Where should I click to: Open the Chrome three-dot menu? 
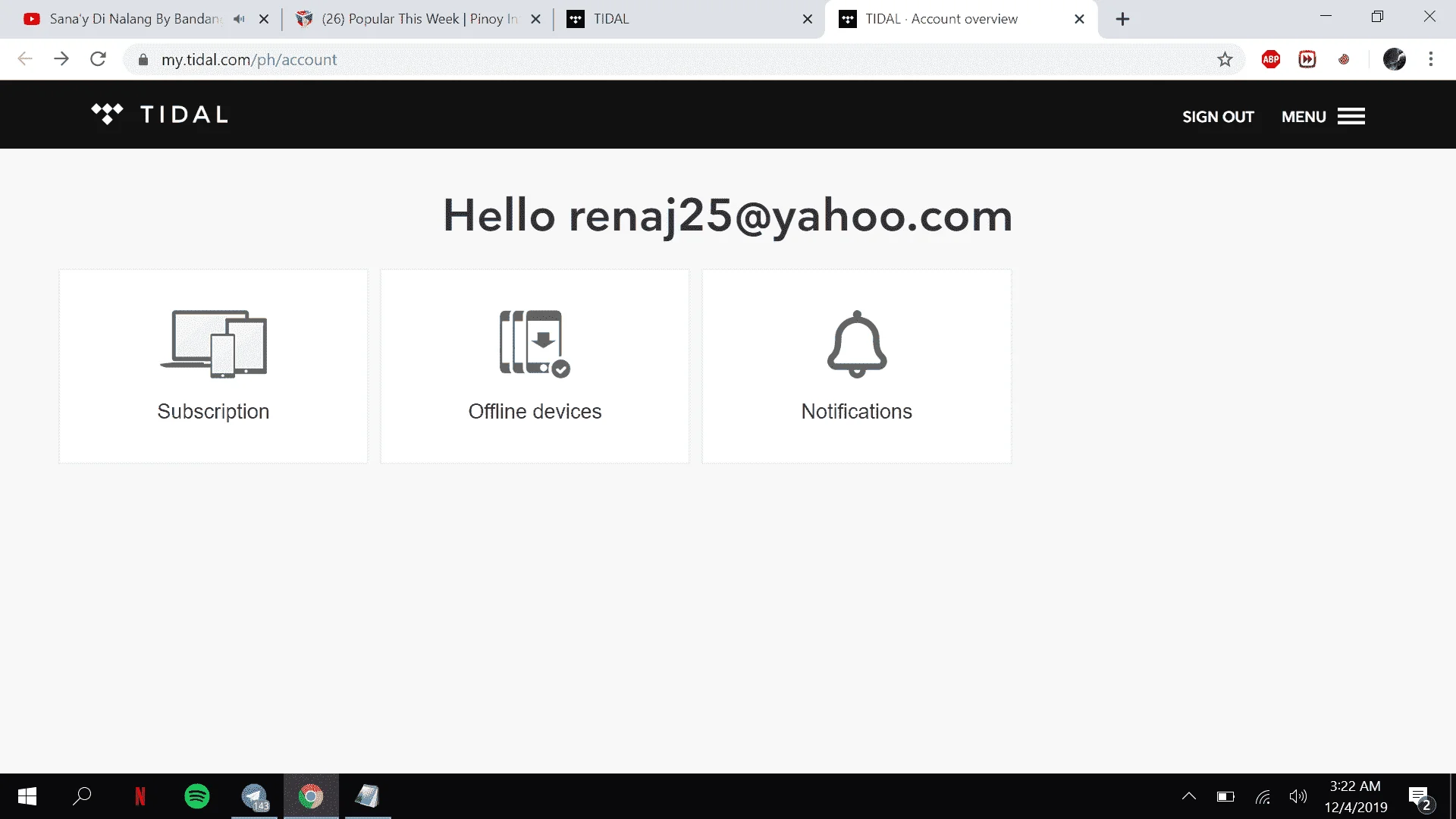coord(1431,59)
